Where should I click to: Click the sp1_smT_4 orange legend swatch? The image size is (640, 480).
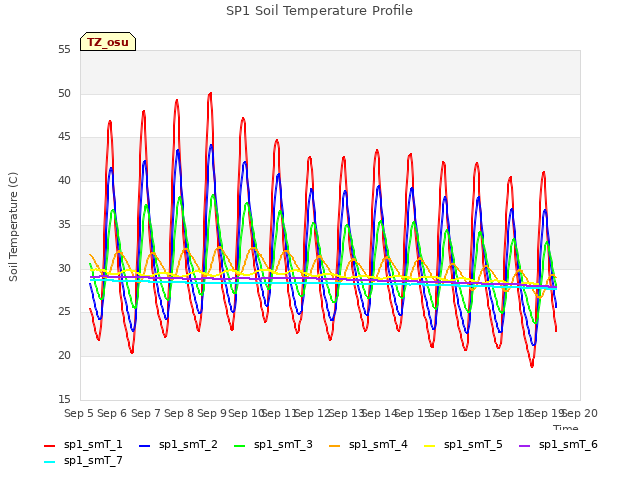coord(335,446)
